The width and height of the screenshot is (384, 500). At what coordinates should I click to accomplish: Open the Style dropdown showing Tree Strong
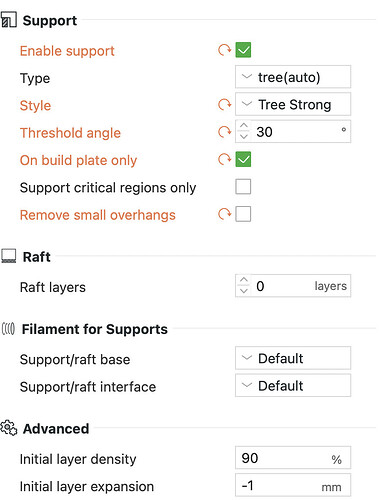point(293,104)
